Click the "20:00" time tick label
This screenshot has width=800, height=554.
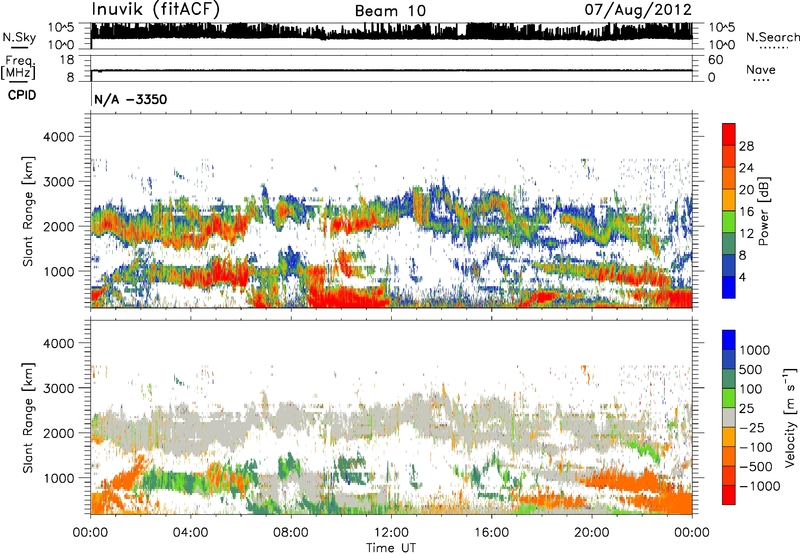pos(592,533)
